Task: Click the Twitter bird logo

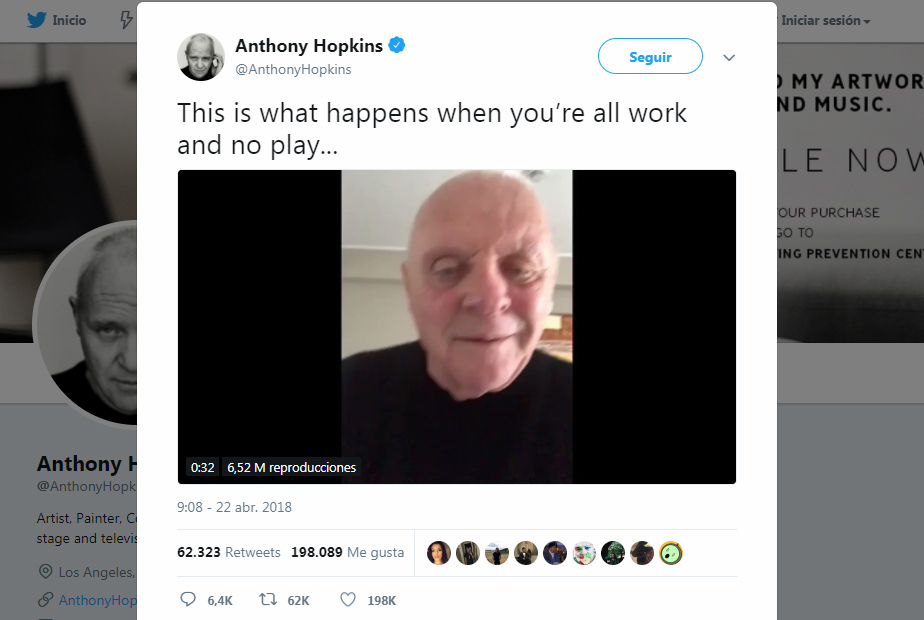Action: point(37,20)
